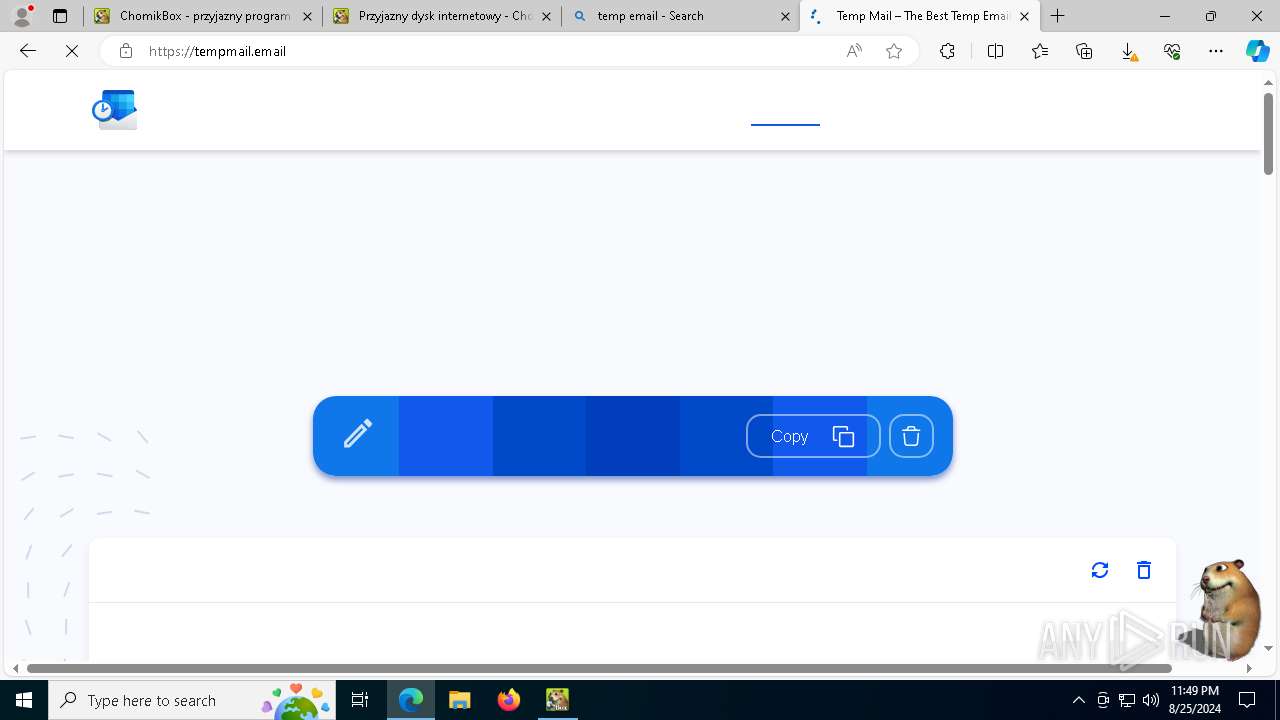
Task: Open volume control in system tray
Action: 1150,700
